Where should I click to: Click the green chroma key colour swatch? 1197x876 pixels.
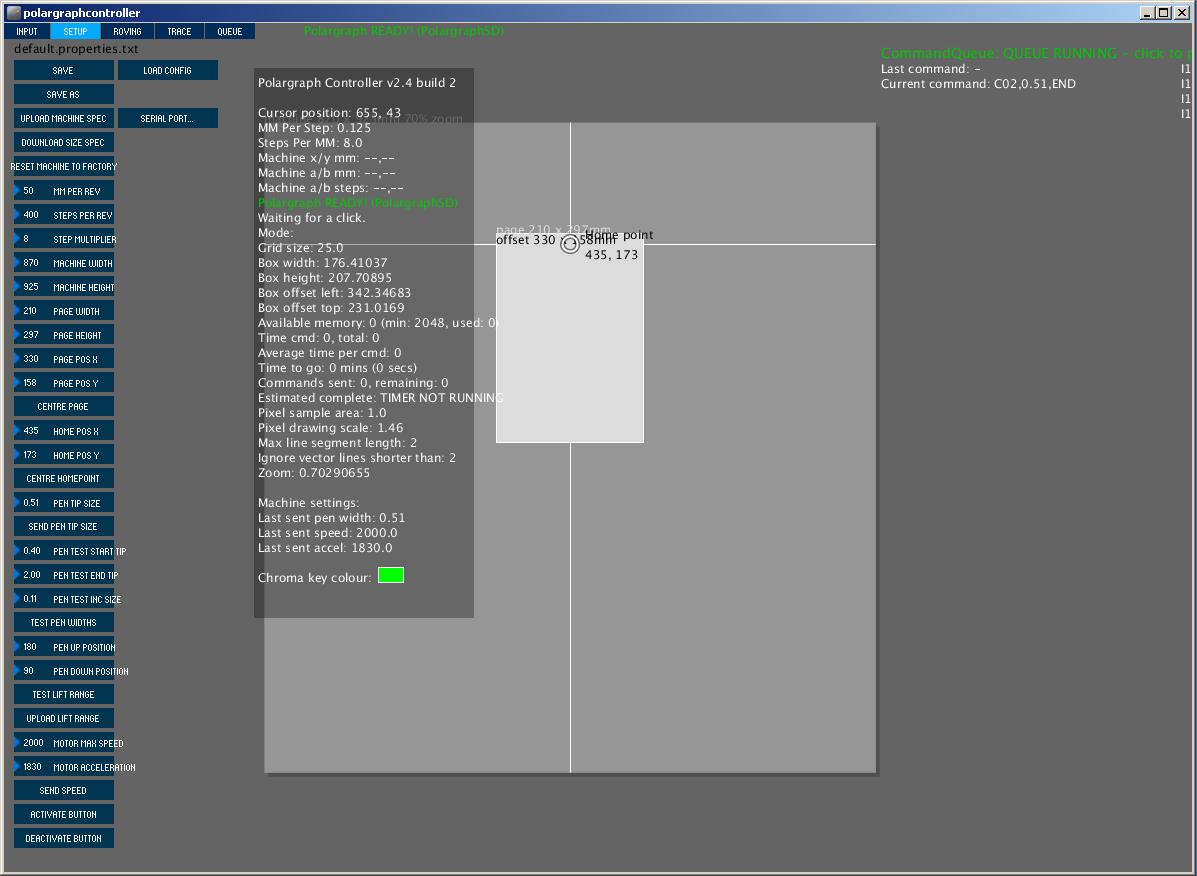point(391,575)
